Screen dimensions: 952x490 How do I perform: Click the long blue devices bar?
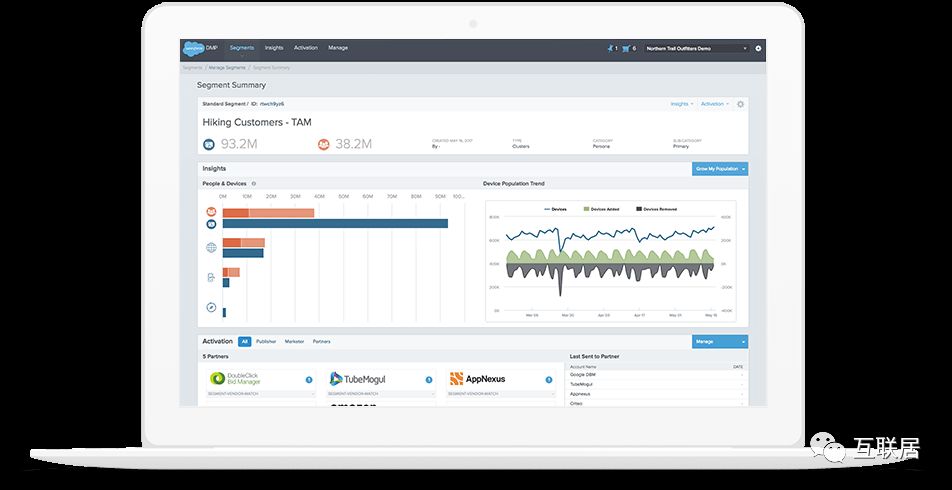pyautogui.click(x=335, y=224)
